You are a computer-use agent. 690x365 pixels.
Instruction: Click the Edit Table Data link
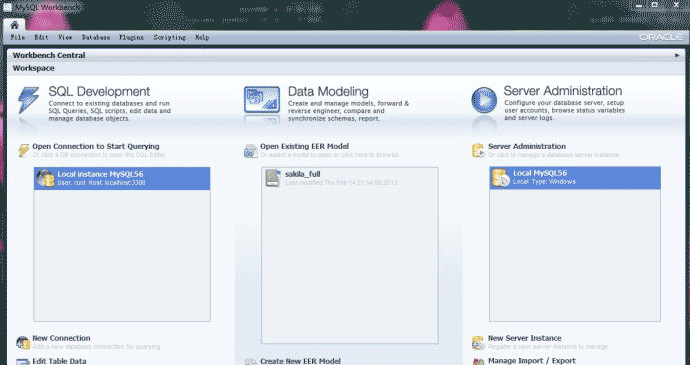click(x=59, y=361)
